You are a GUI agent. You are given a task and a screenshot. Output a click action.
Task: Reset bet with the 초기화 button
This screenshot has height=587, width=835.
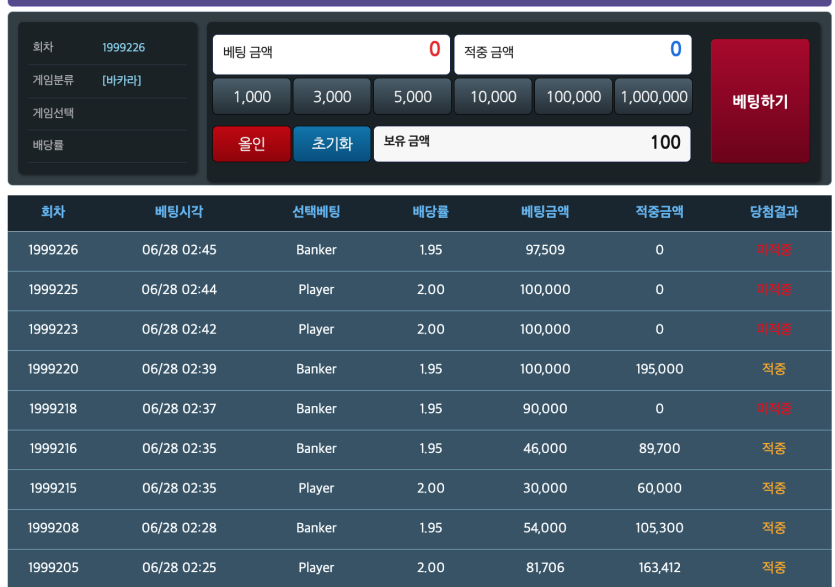coord(332,143)
